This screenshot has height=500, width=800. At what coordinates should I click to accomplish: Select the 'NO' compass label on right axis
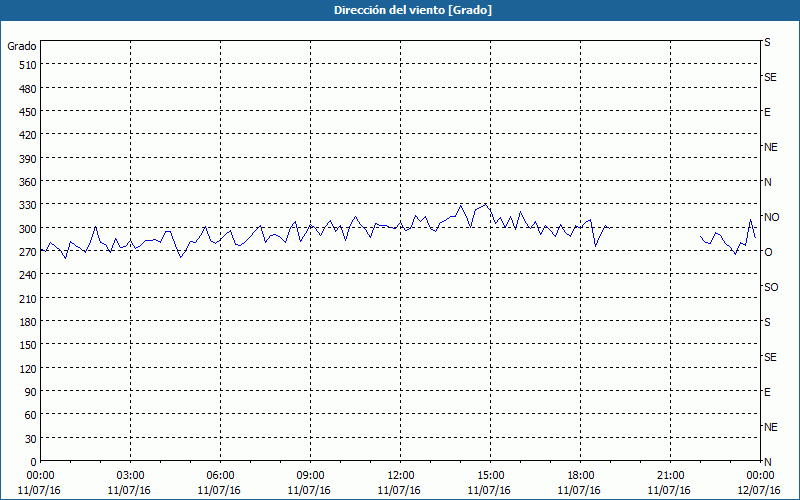(x=772, y=217)
